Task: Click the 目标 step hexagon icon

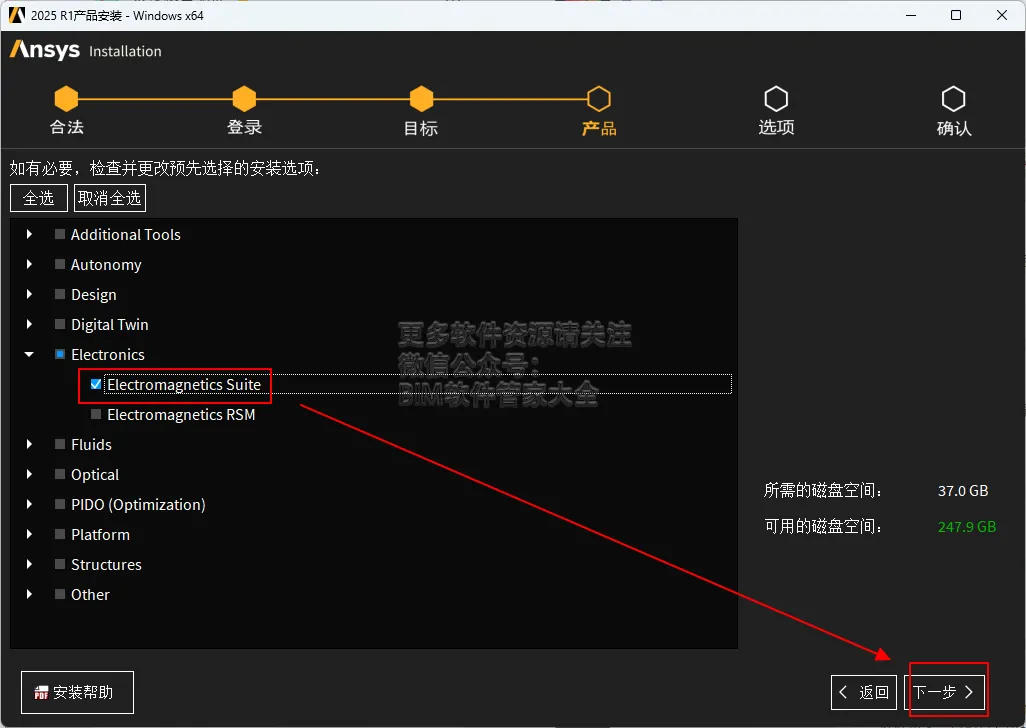Action: pos(421,99)
